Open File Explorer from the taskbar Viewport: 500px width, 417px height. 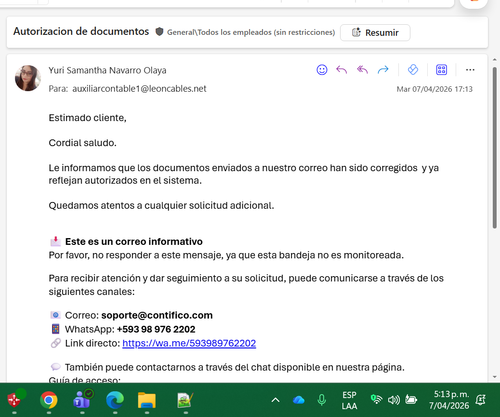pos(147,400)
